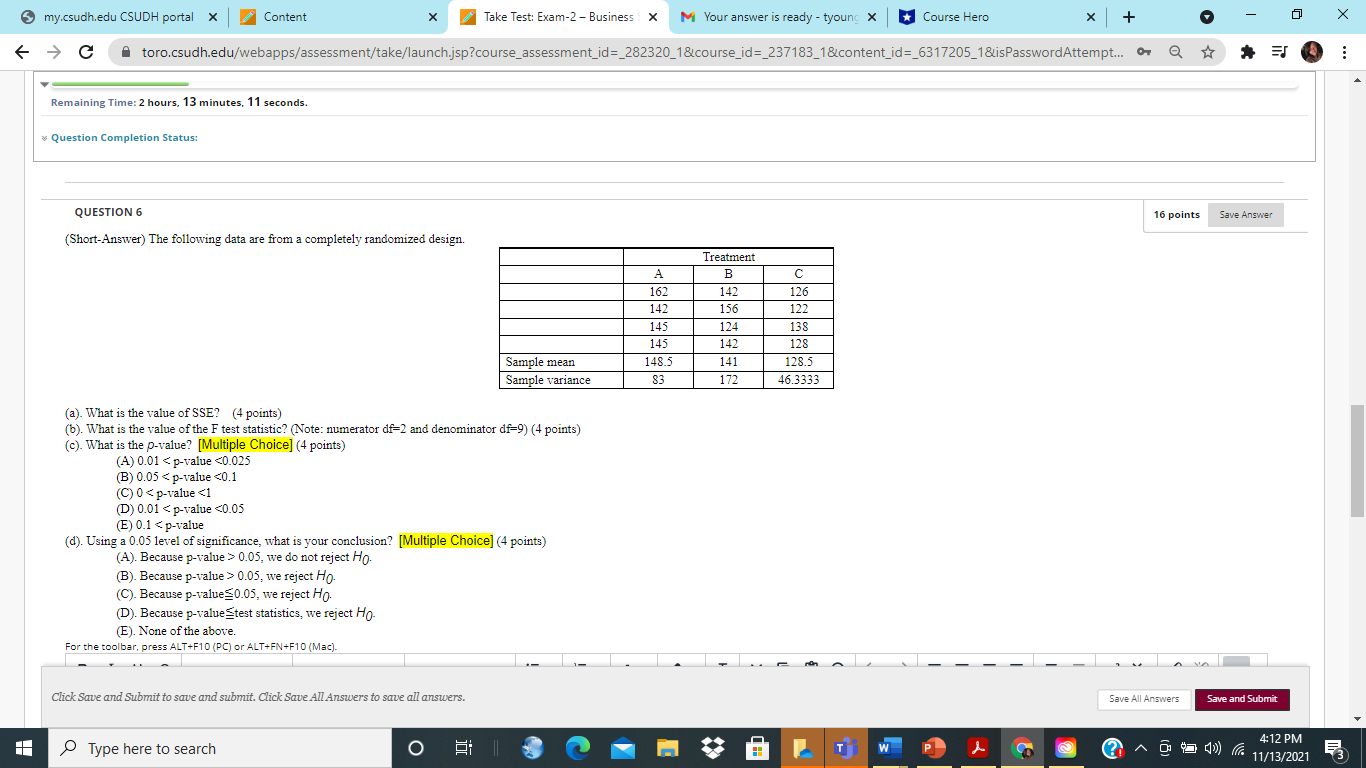This screenshot has width=1366, height=768.
Task: Open the volume control in system tray
Action: (1213, 748)
